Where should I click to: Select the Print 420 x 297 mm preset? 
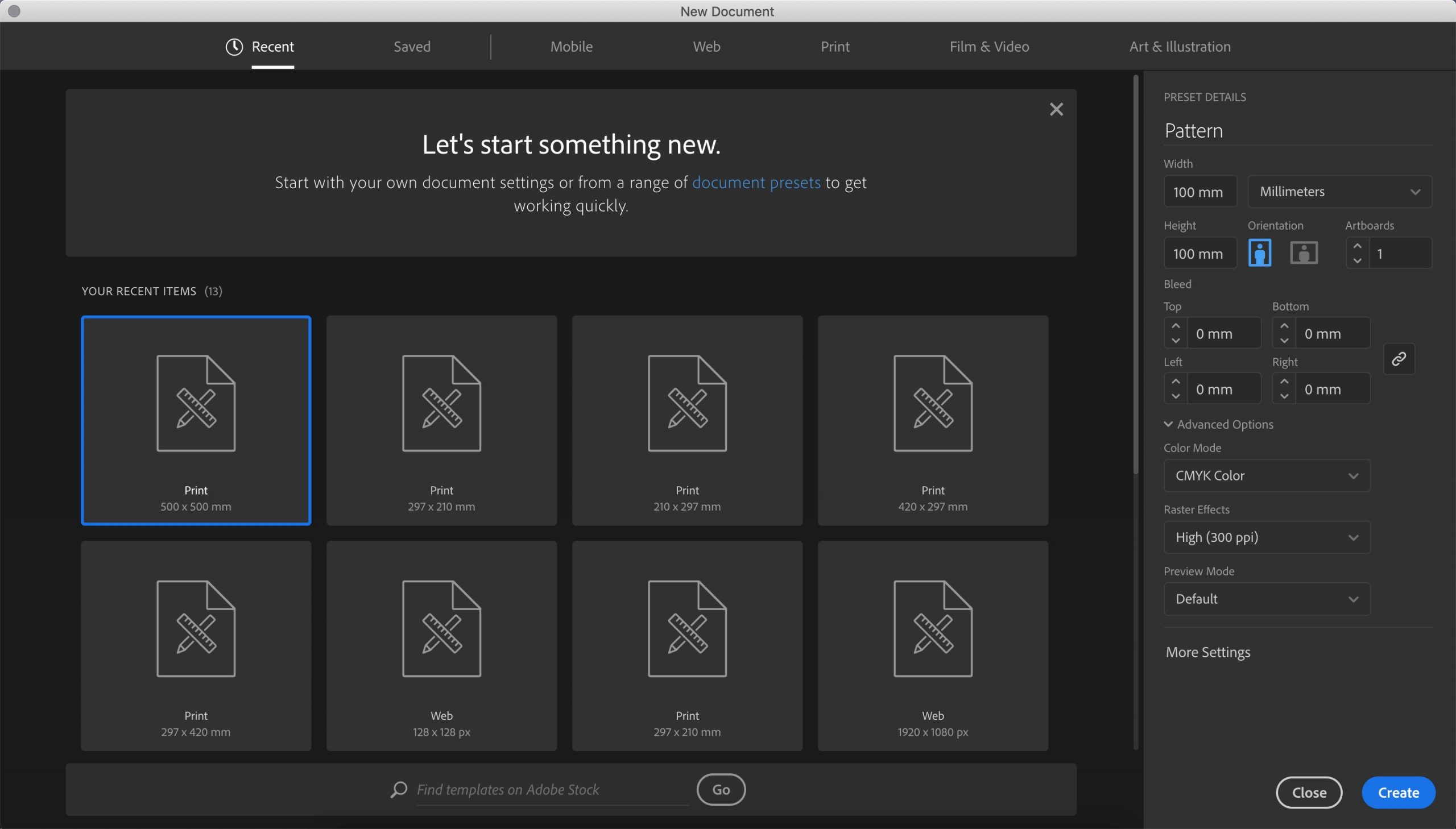[x=932, y=420]
